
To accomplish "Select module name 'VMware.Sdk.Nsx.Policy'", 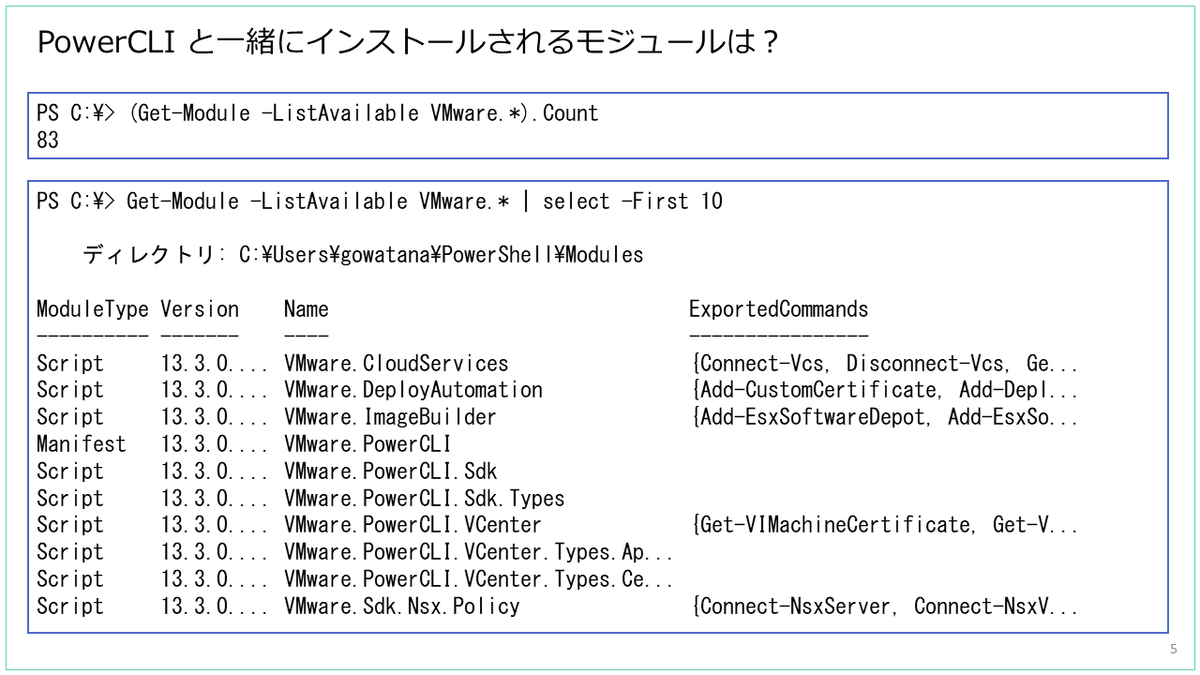I will click(x=402, y=606).
